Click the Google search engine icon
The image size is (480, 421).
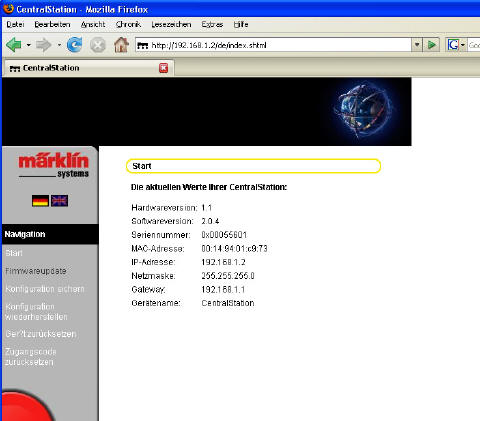pyautogui.click(x=453, y=44)
